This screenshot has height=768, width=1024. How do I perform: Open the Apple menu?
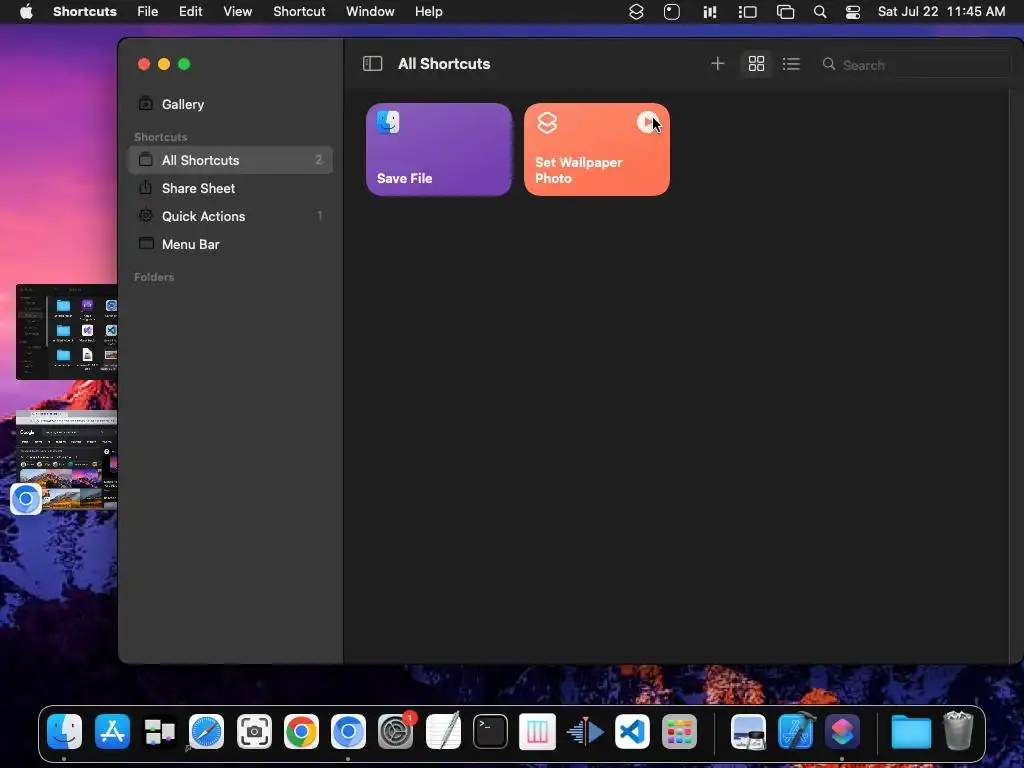point(26,11)
